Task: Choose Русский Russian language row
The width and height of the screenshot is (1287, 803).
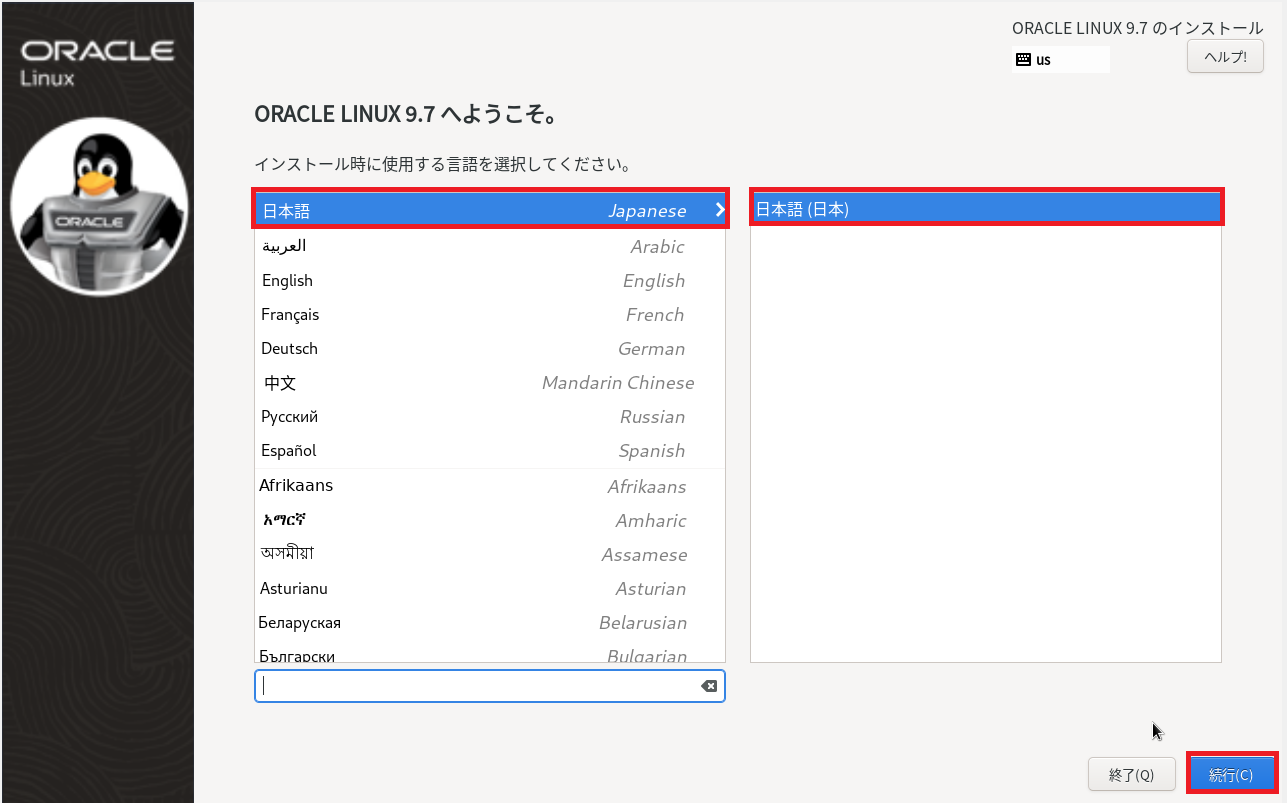Action: point(489,417)
